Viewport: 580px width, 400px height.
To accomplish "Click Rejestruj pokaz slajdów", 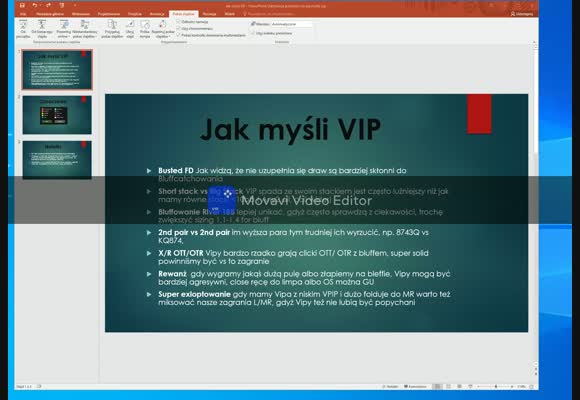I will 163,29.
